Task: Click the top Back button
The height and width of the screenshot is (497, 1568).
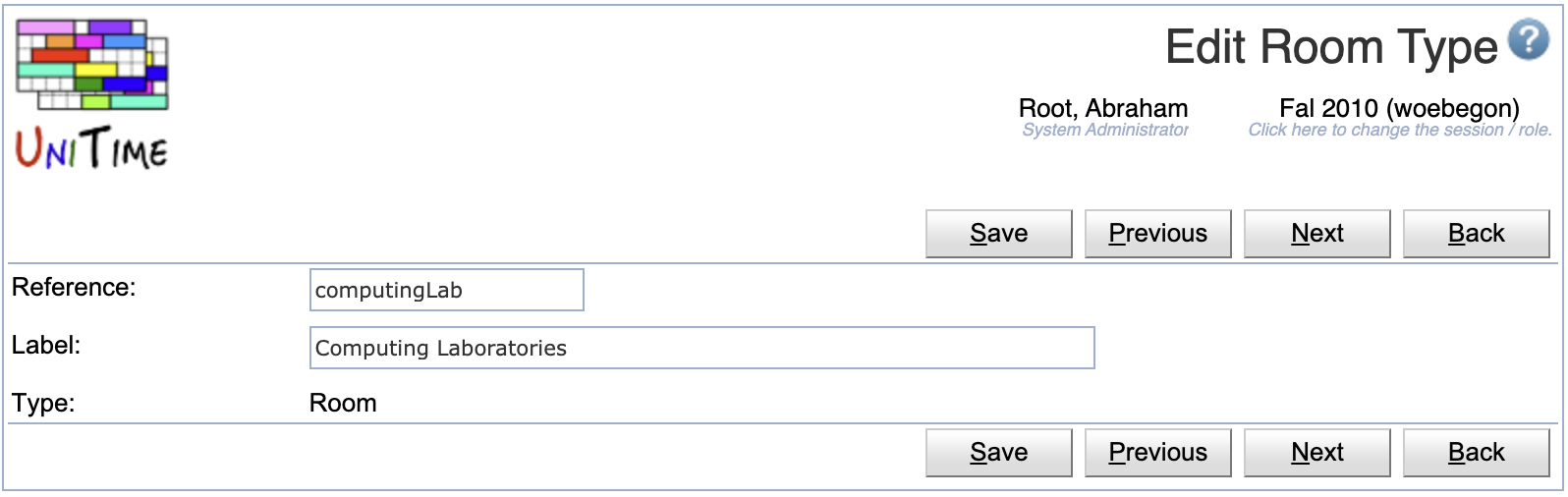Action: (1477, 234)
